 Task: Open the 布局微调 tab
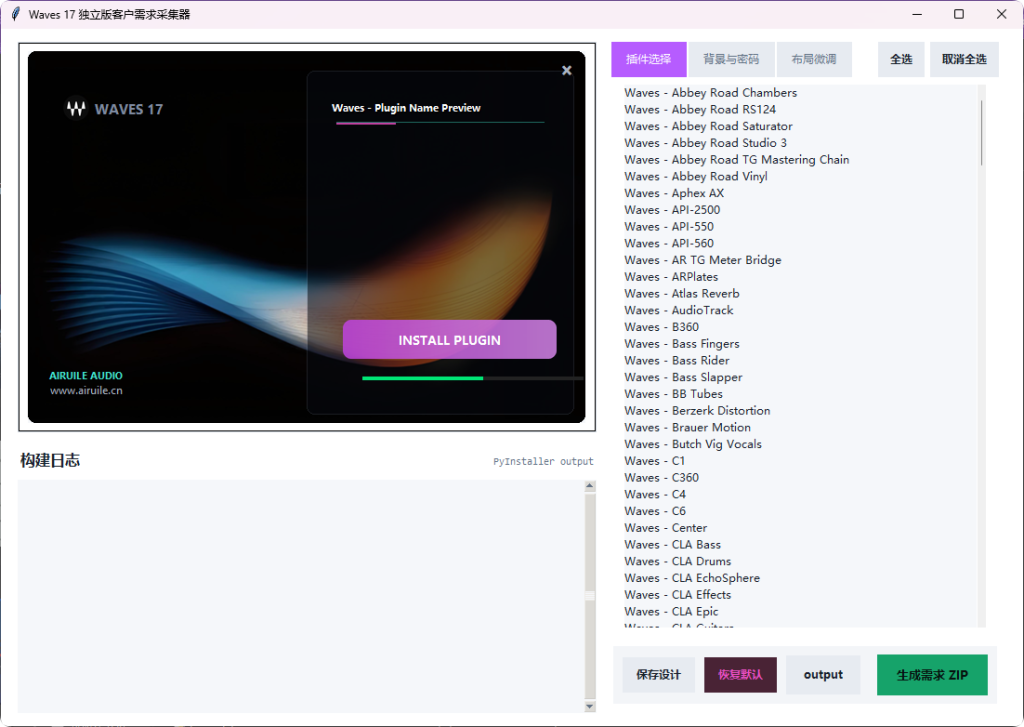[x=814, y=59]
